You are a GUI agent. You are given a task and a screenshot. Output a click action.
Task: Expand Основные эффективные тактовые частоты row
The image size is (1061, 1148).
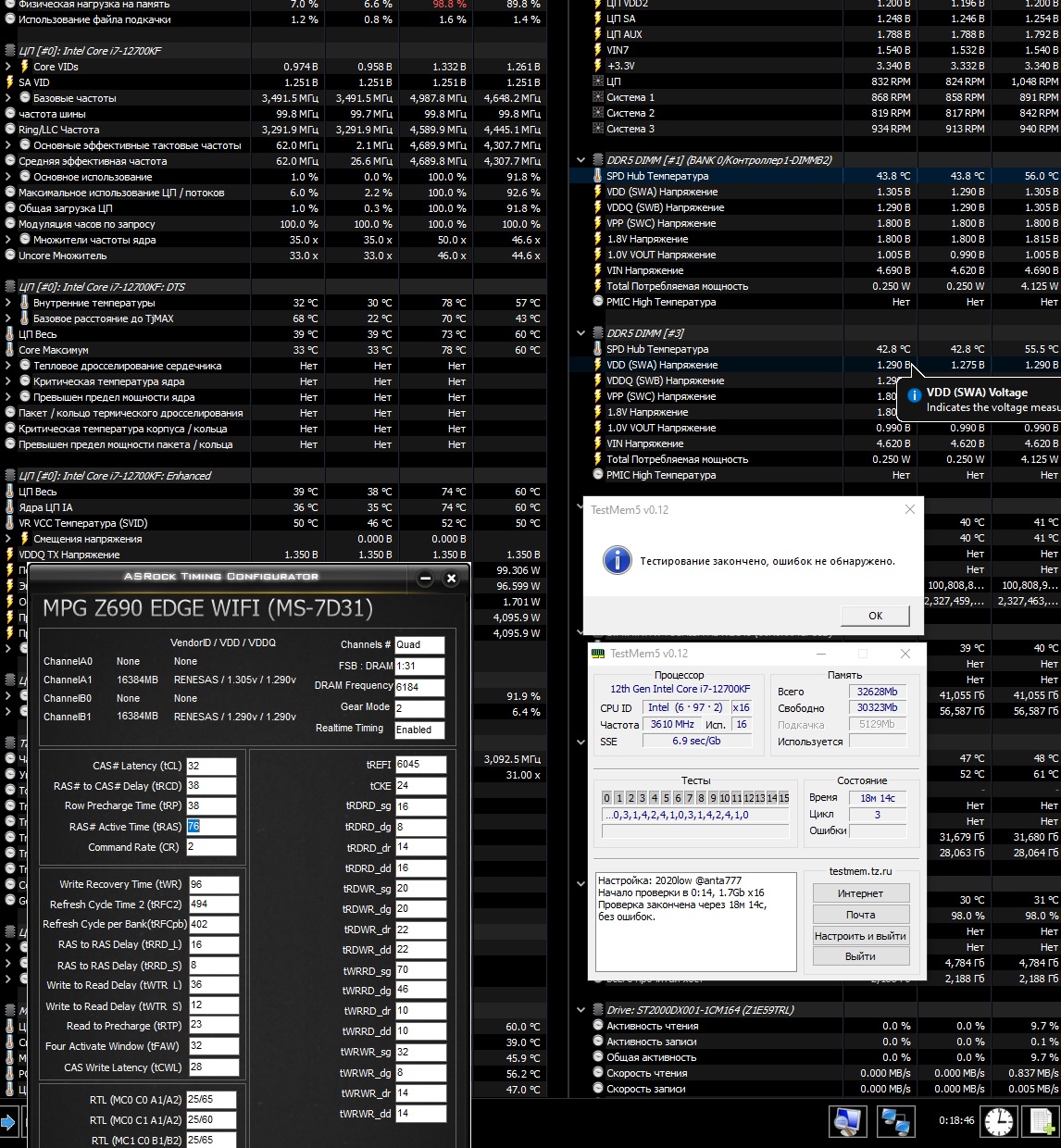pyautogui.click(x=8, y=145)
